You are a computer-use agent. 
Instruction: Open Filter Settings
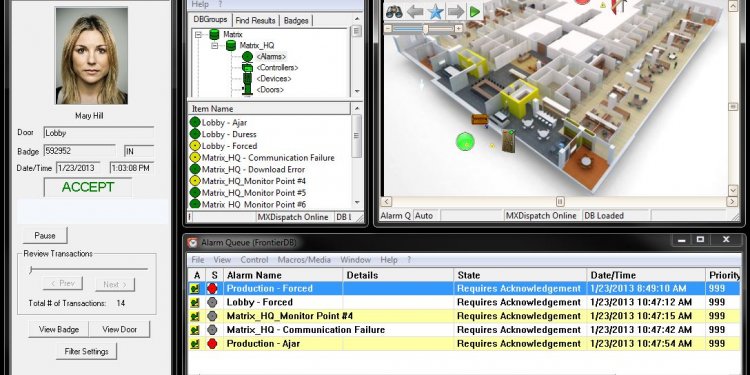tap(87, 351)
